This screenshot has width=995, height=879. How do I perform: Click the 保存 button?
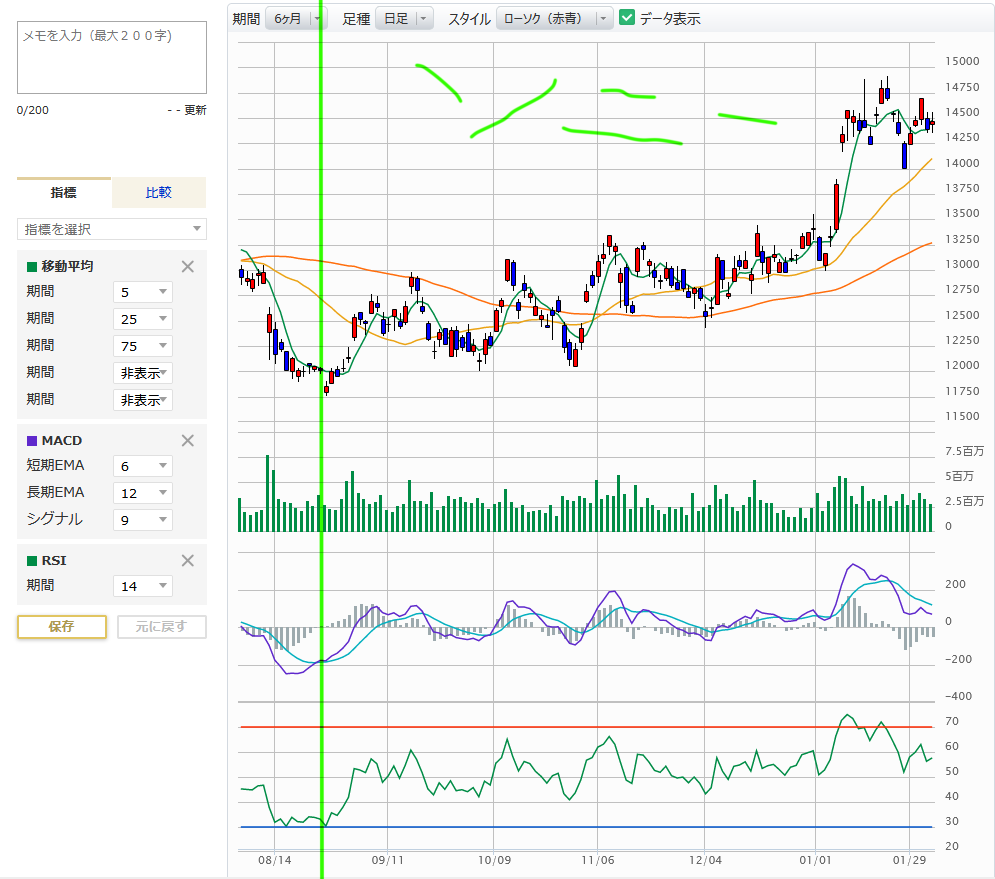coord(62,626)
